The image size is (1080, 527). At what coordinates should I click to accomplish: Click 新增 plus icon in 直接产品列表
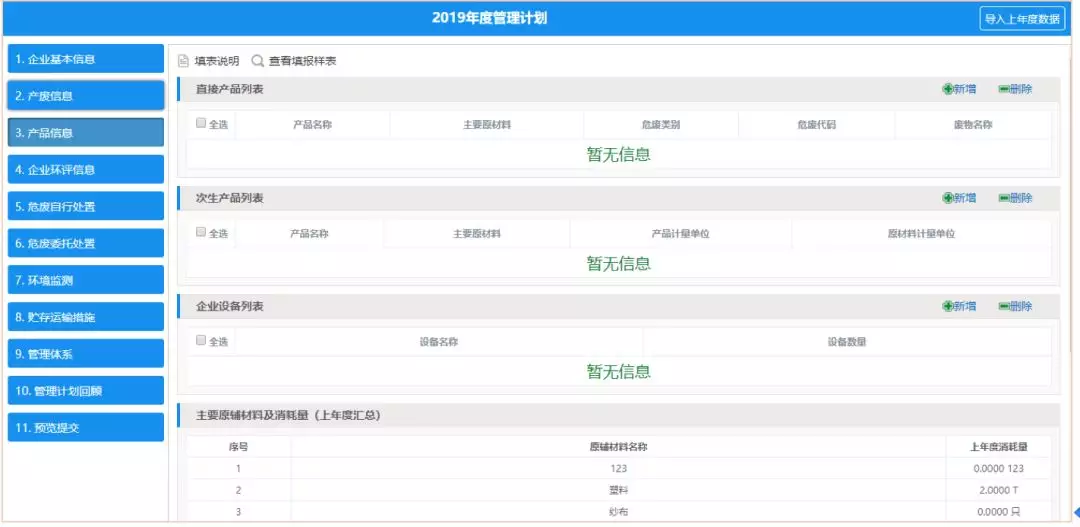pos(948,90)
